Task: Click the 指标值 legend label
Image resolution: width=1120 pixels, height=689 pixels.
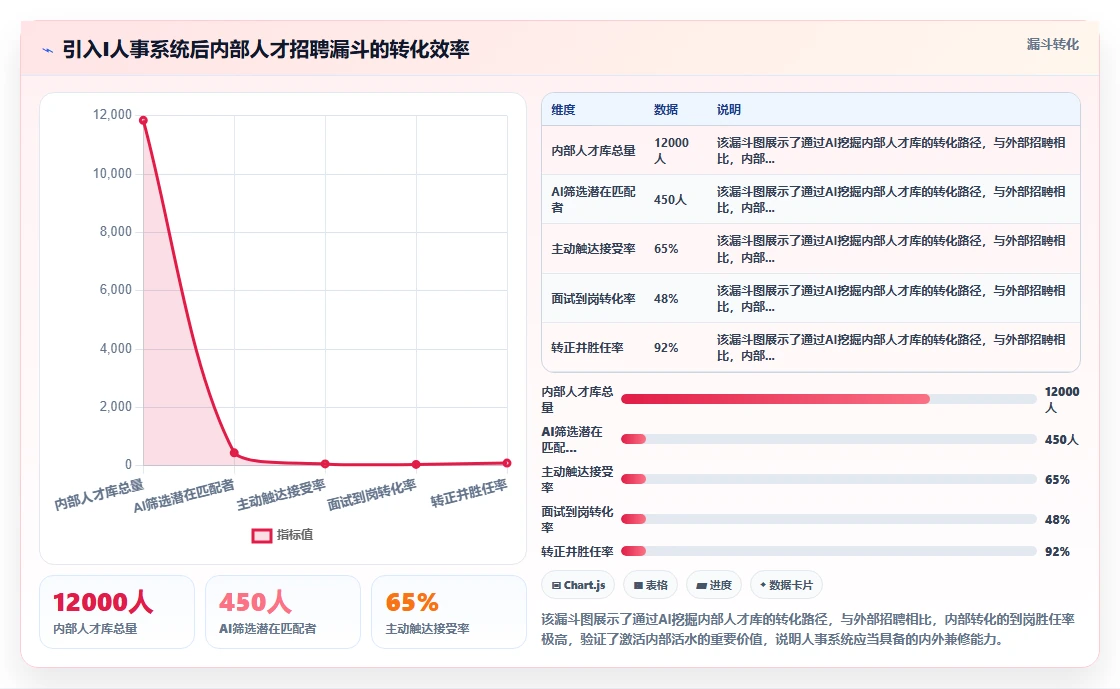Action: click(295, 535)
